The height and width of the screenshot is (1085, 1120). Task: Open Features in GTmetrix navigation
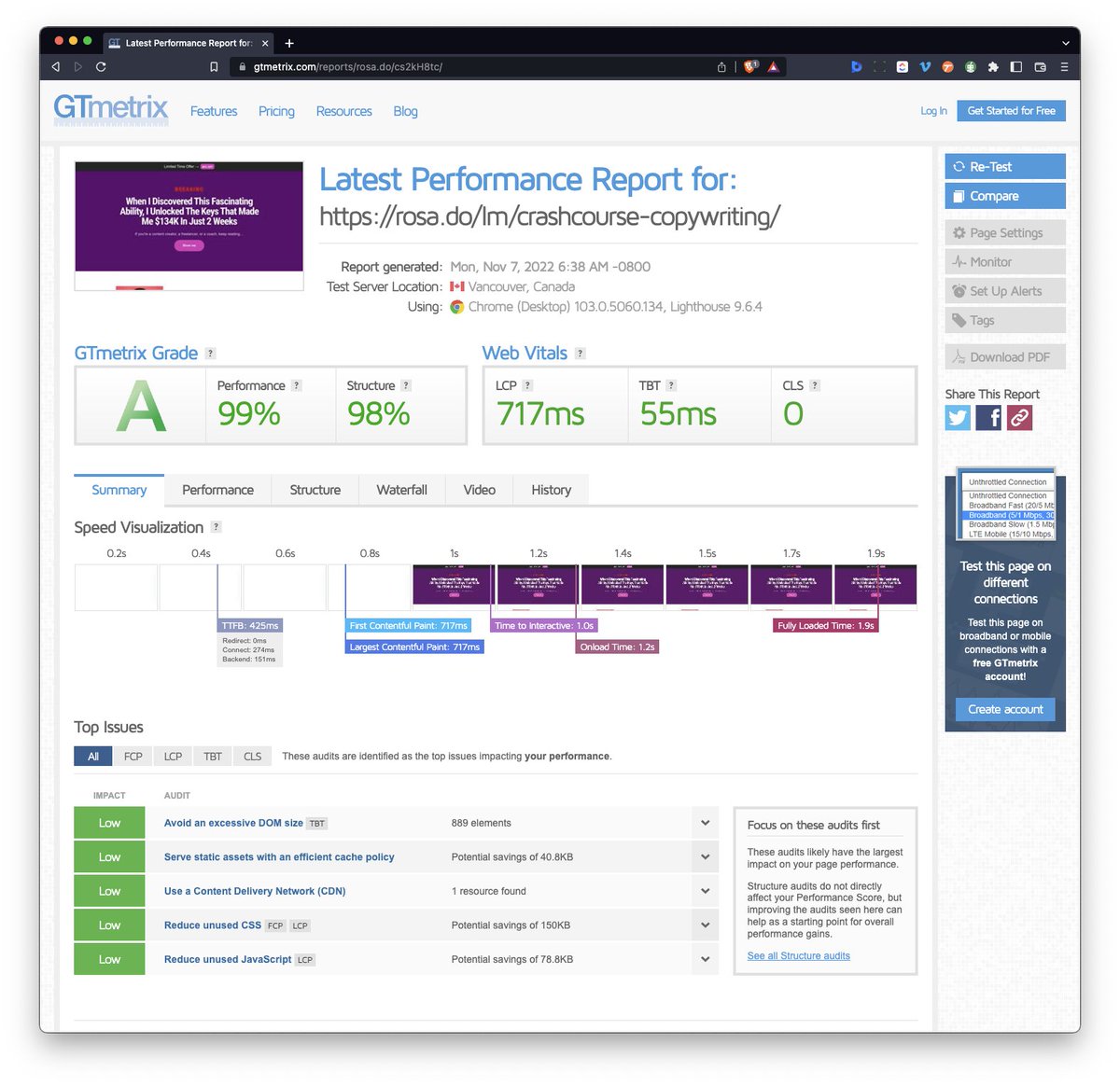tap(214, 111)
